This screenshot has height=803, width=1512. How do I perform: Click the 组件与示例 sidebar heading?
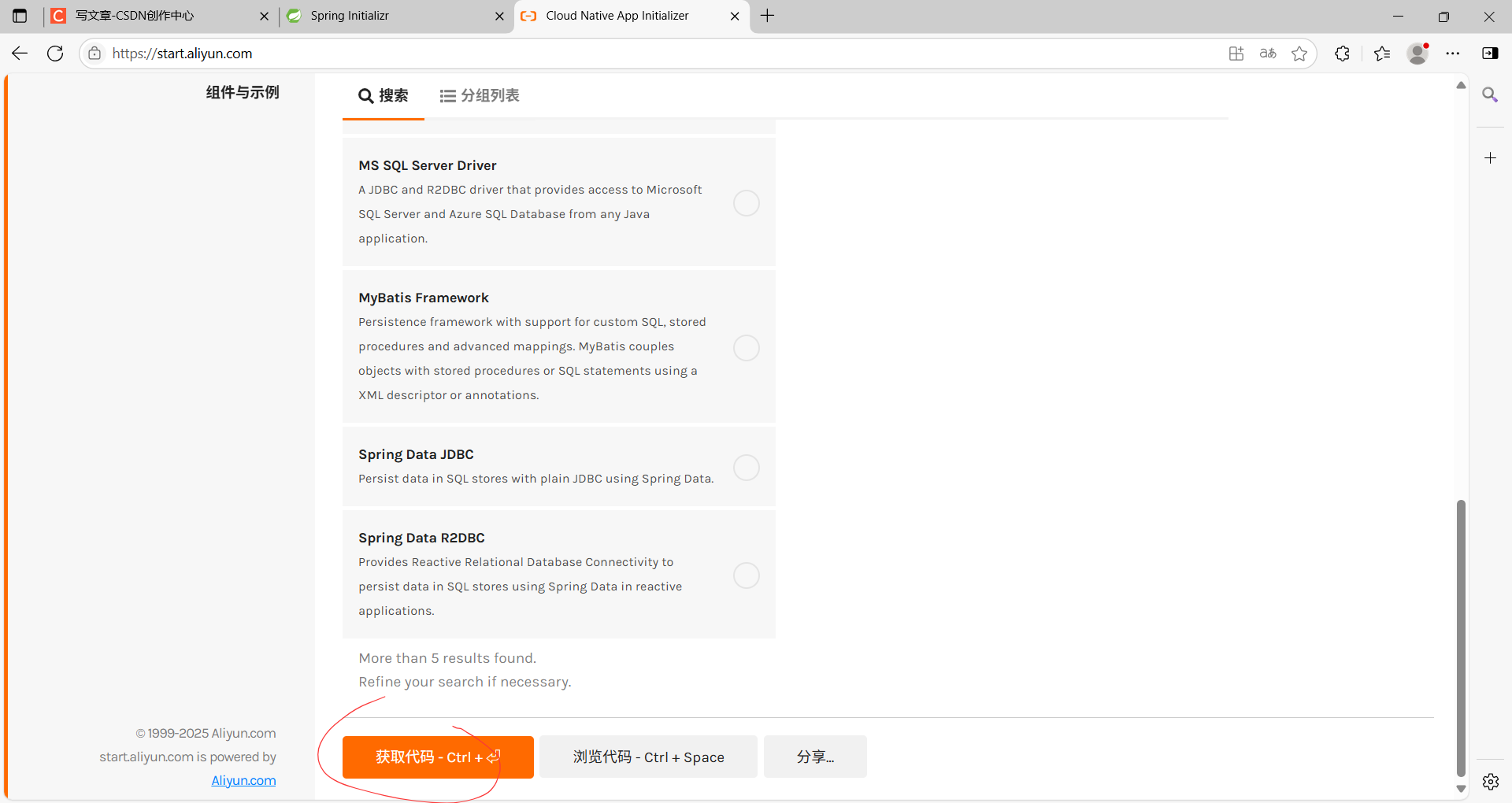pyautogui.click(x=243, y=92)
